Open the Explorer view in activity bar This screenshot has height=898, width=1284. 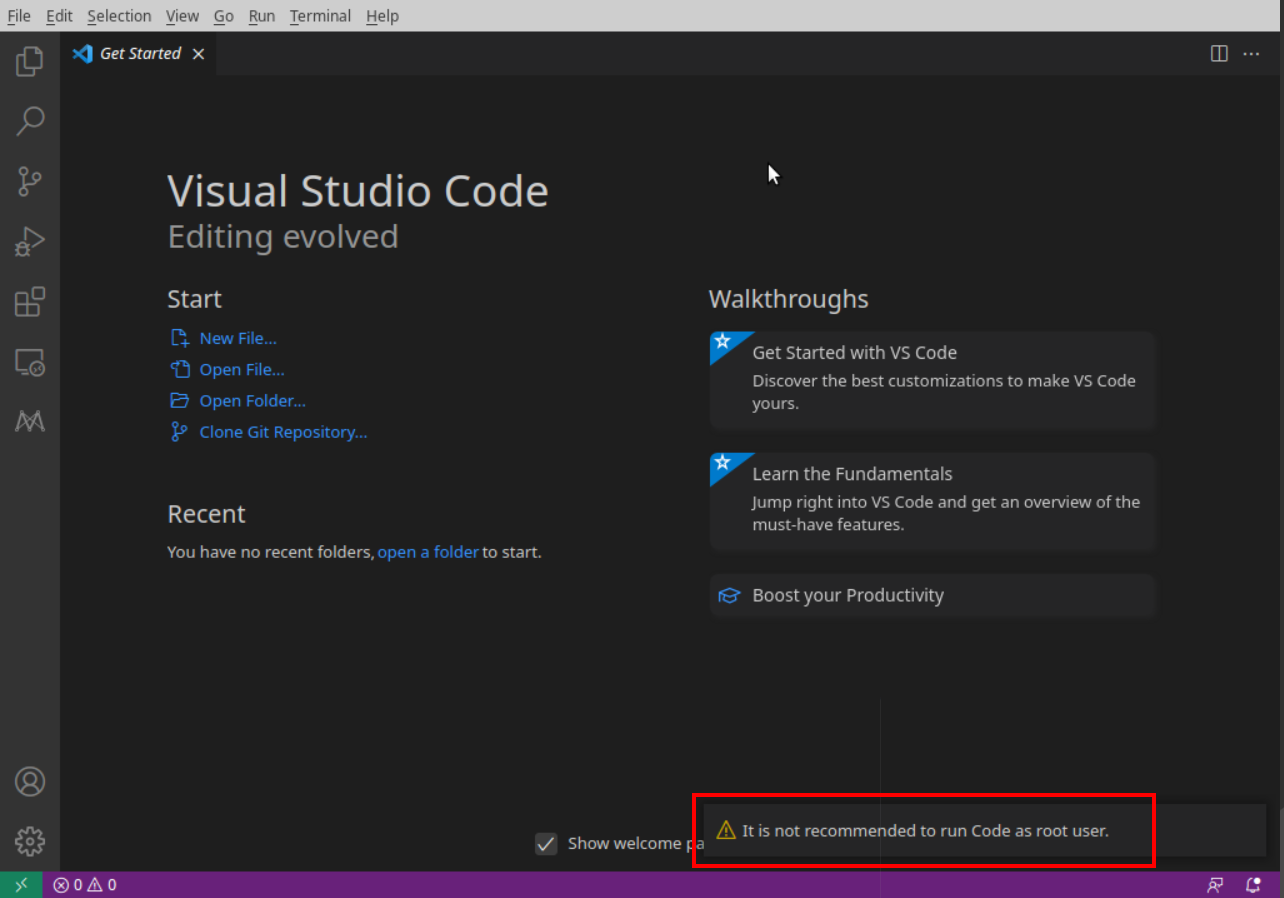point(30,62)
